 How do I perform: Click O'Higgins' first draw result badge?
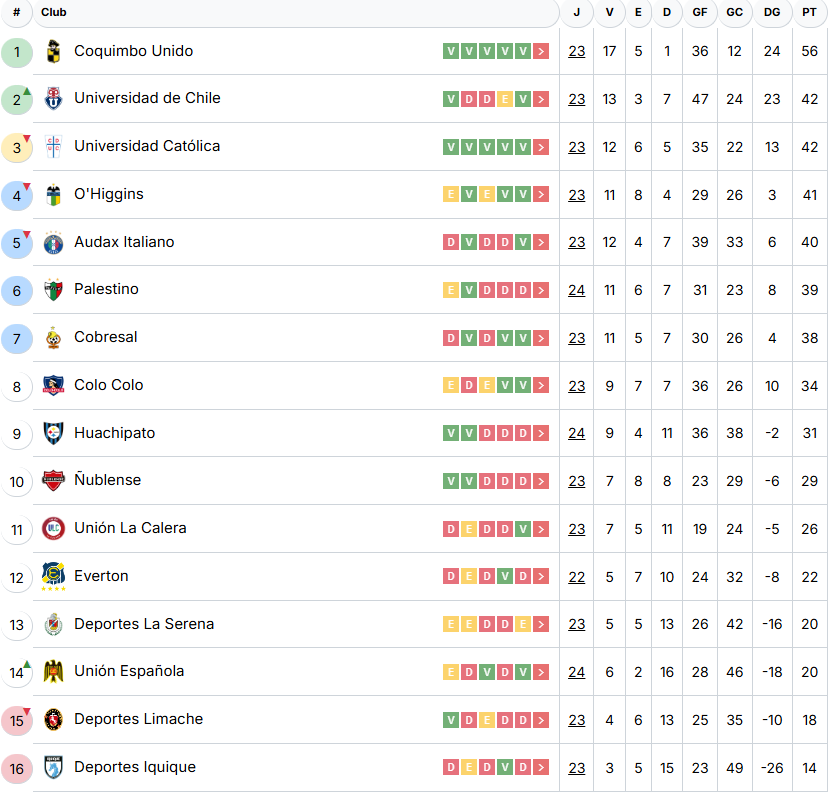451,194
